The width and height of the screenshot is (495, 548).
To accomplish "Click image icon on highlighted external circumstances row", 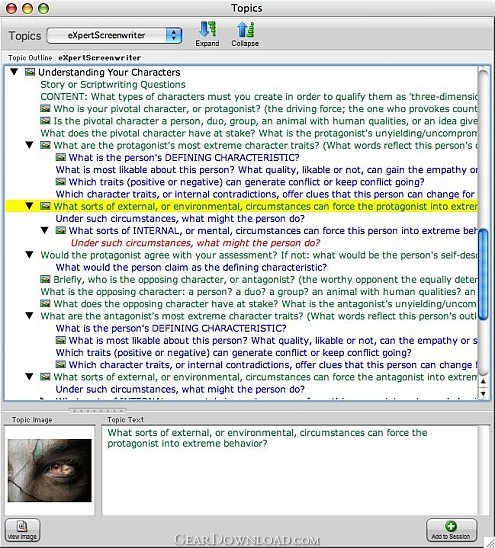I will [45, 206].
